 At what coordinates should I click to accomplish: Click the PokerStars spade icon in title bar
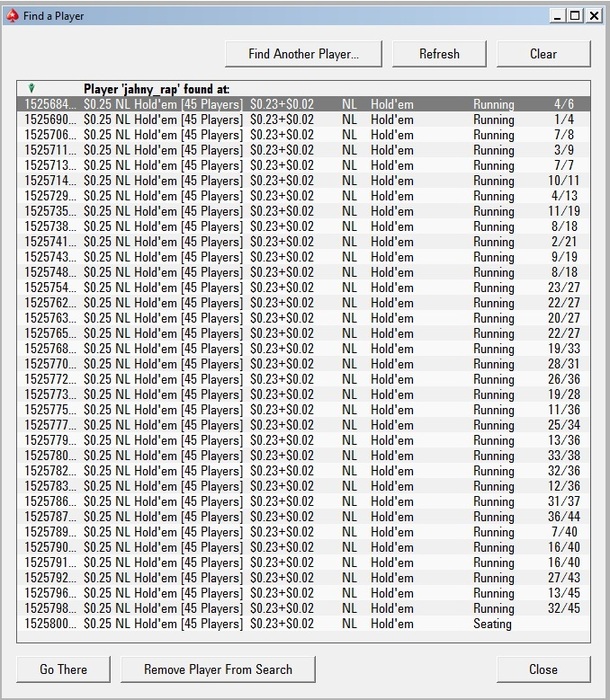click(12, 16)
